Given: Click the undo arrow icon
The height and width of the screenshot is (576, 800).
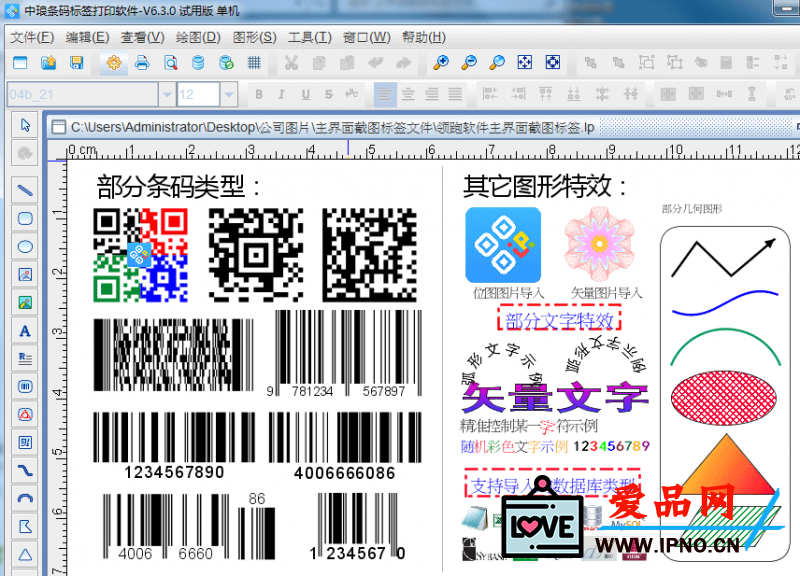Looking at the screenshot, I should pyautogui.click(x=376, y=63).
